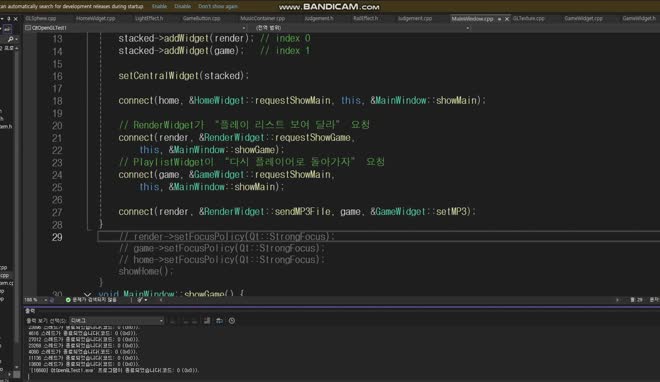Open the GLTexture.cpp tab
Screen dimensions: 660x382
[529, 19]
